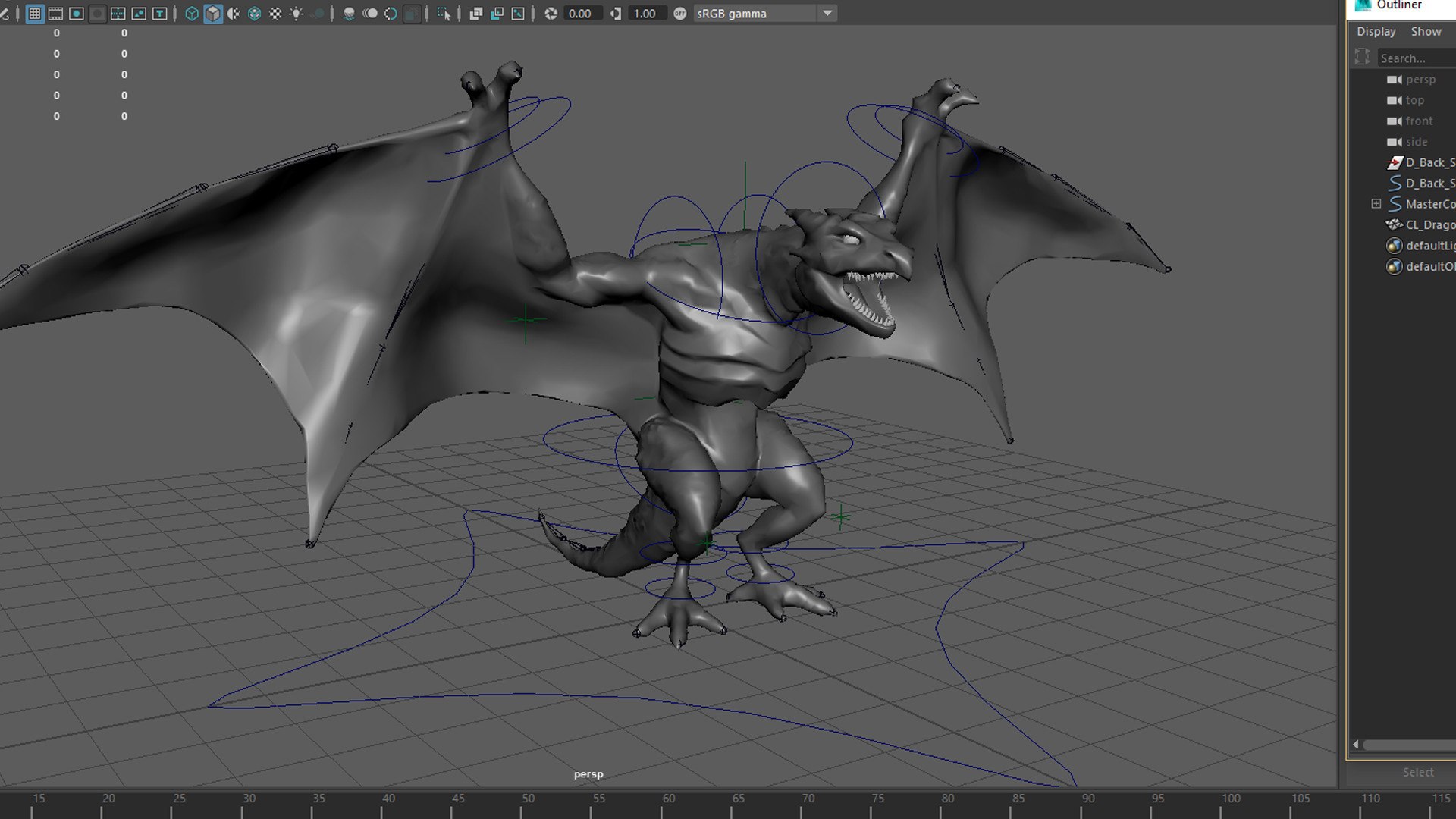Toggle the safe title icon
The image size is (1456, 819).
160,14
